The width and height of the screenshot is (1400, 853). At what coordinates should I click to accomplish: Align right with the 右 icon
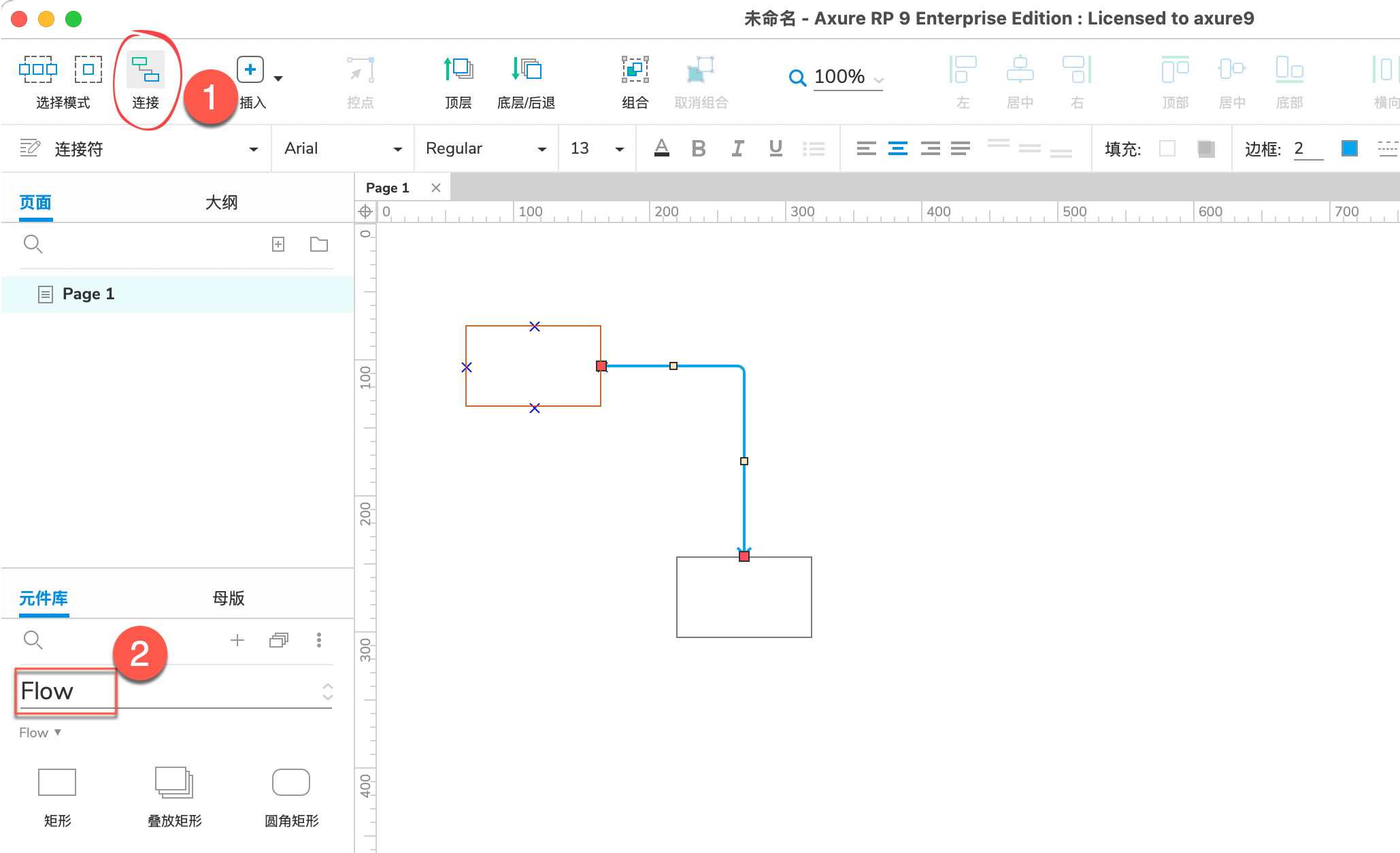point(1077,69)
